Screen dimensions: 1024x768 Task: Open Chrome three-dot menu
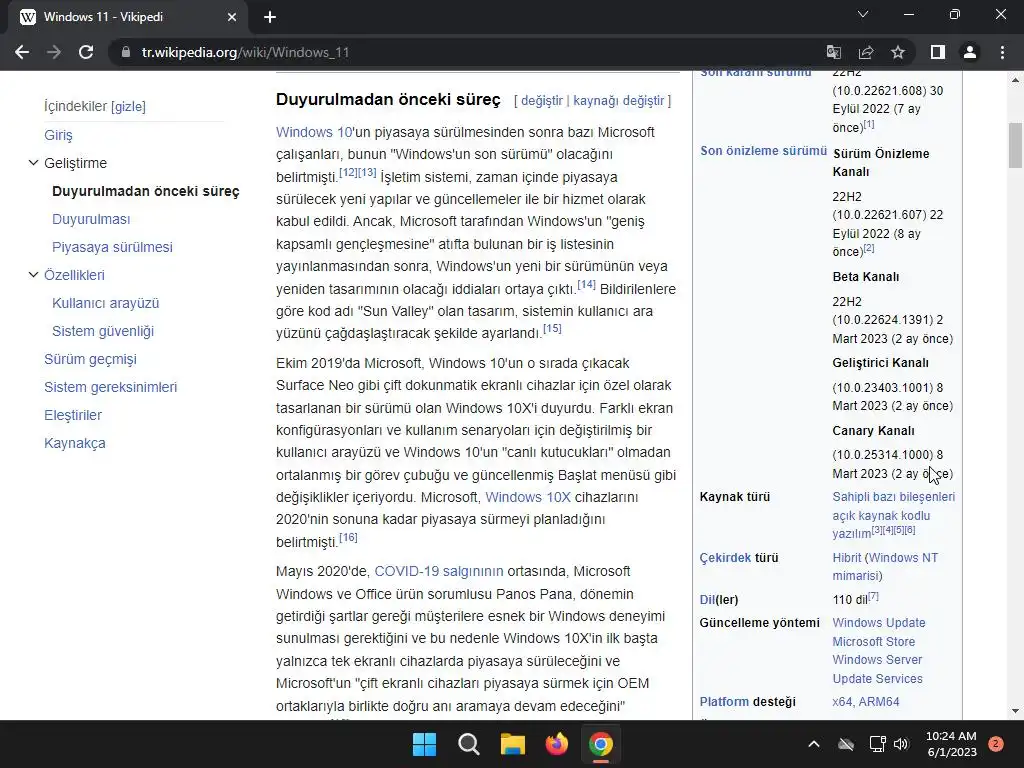click(x=1002, y=52)
